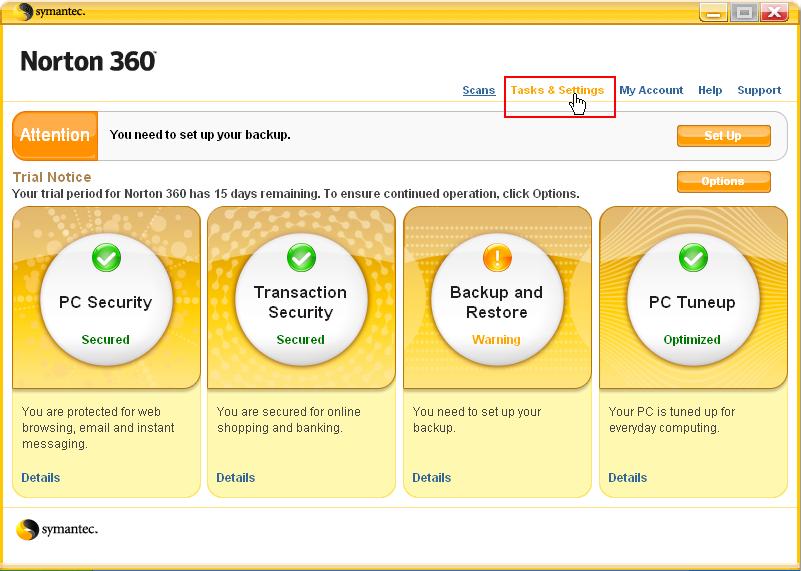Click the orange Attention label
The height and width of the screenshot is (571, 801).
point(55,135)
